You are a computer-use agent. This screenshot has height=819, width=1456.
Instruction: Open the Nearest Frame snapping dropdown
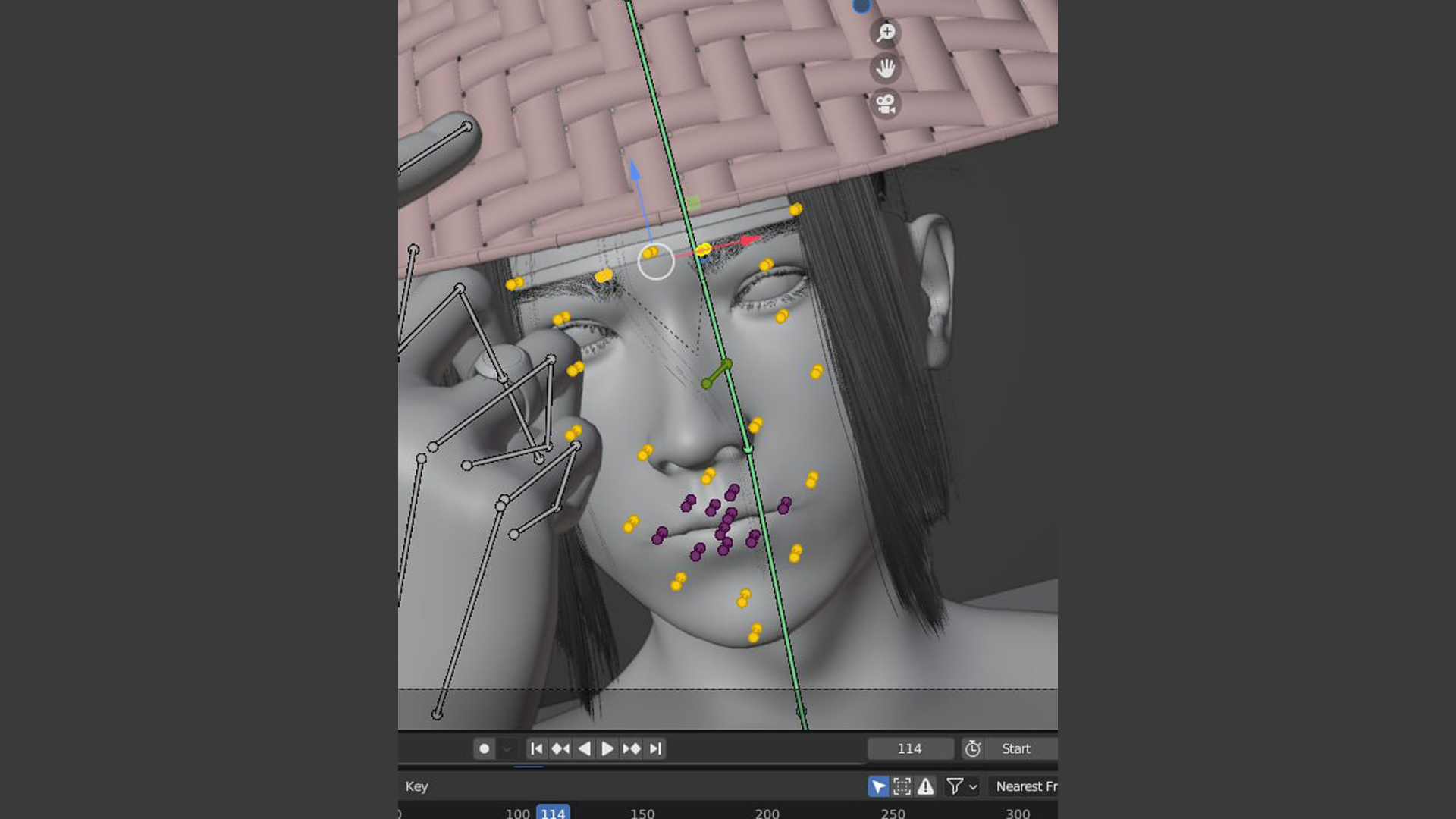1024,786
